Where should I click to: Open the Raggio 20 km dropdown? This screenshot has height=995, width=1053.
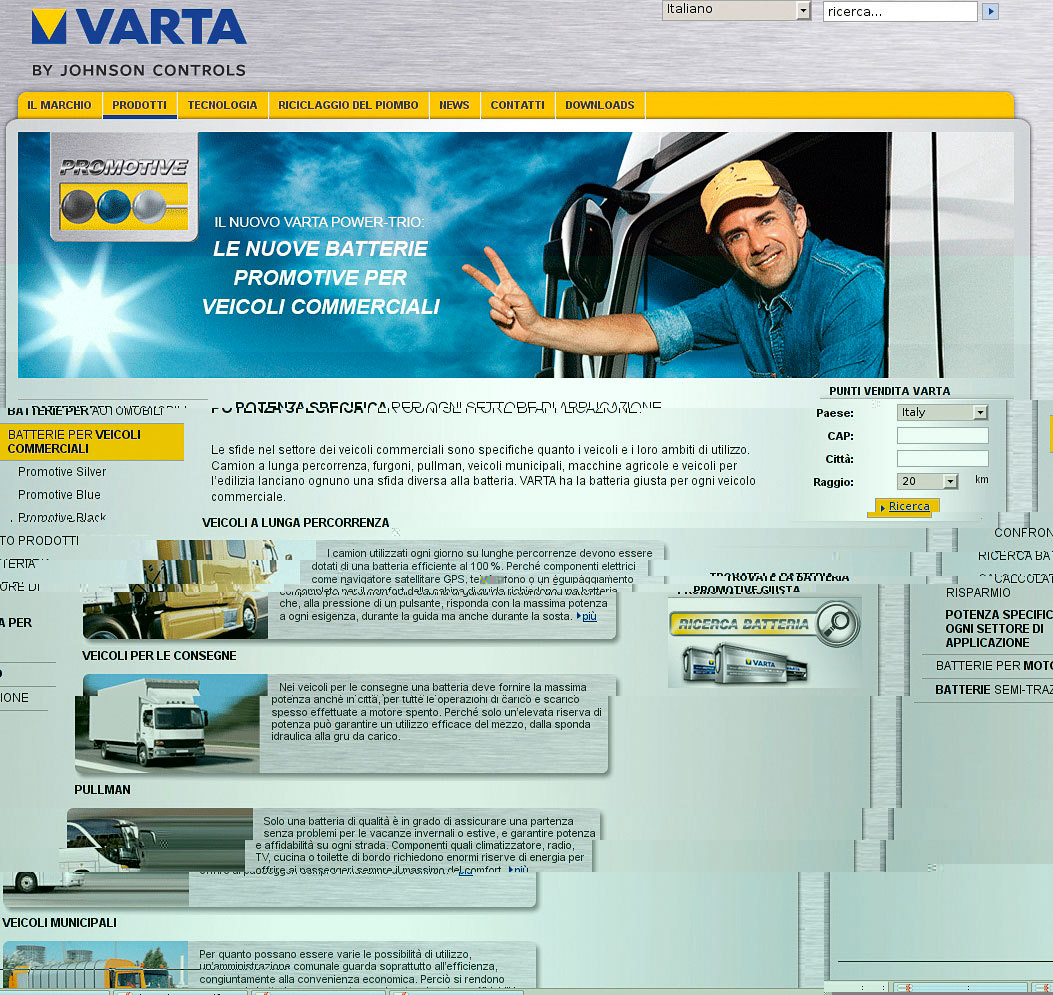[x=927, y=481]
